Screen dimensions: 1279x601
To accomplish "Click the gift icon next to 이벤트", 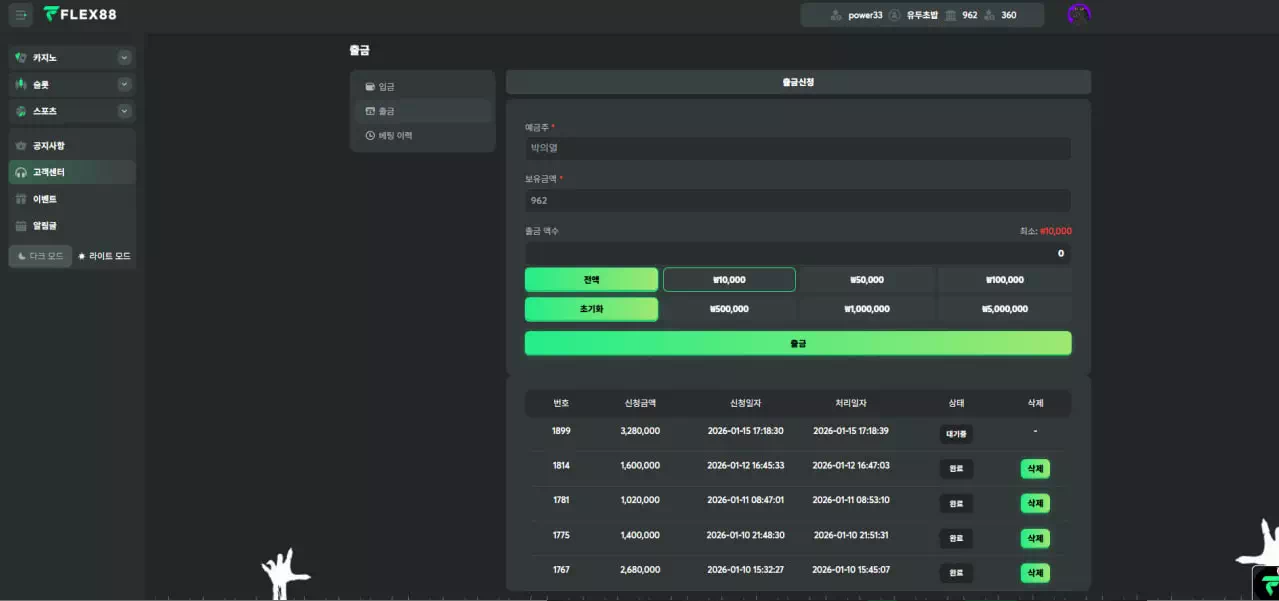I will point(21,200).
